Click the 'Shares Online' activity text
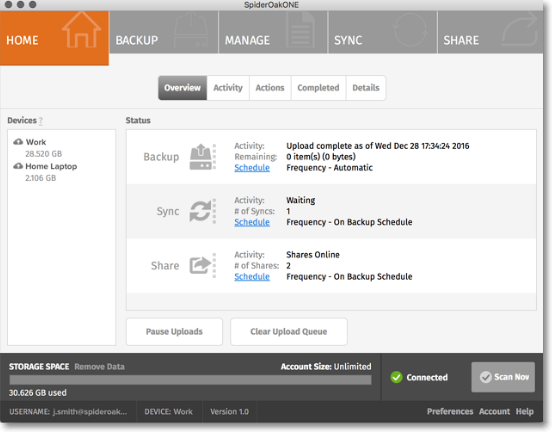 pyautogui.click(x=313, y=255)
